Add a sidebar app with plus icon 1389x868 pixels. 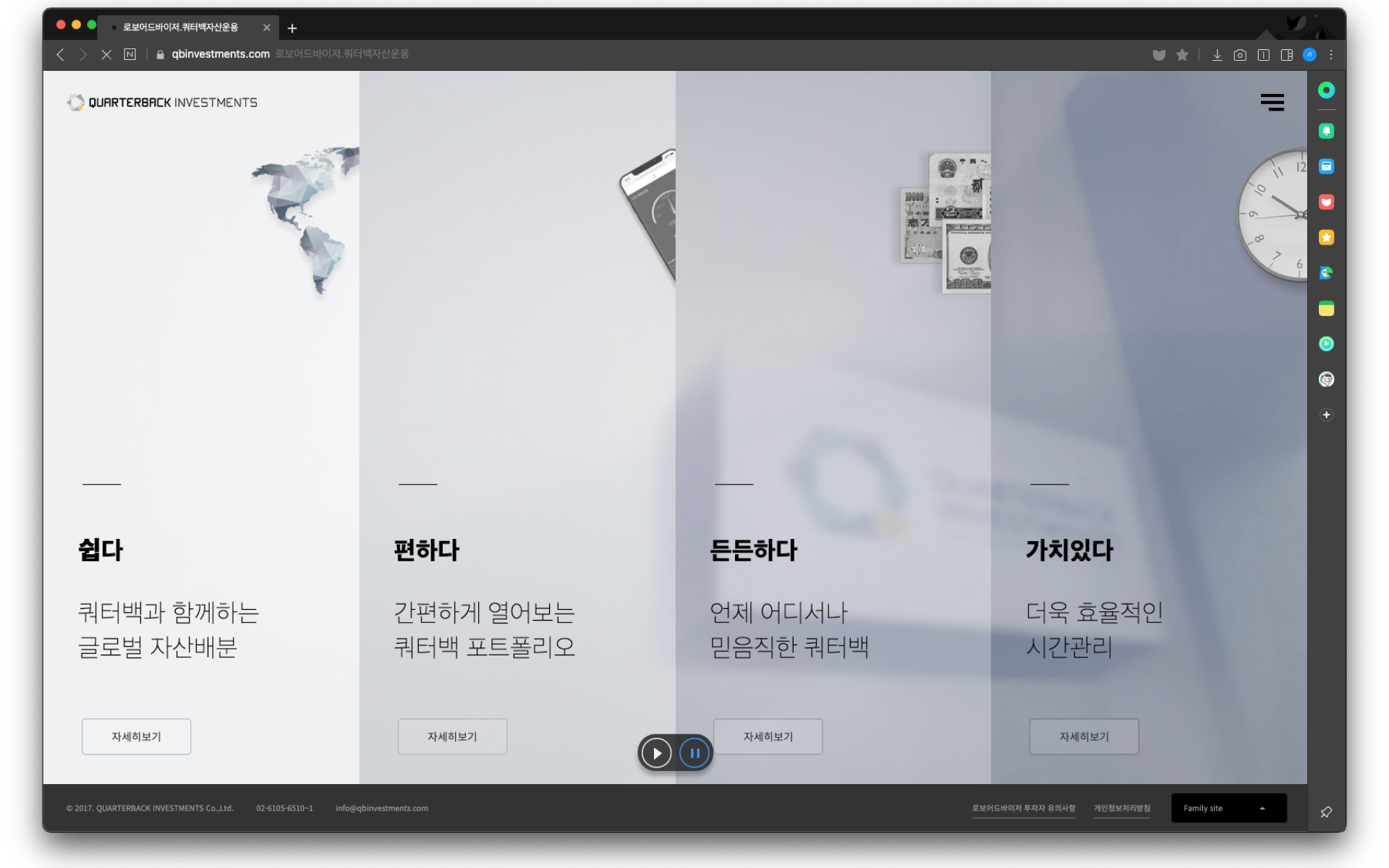click(1326, 414)
